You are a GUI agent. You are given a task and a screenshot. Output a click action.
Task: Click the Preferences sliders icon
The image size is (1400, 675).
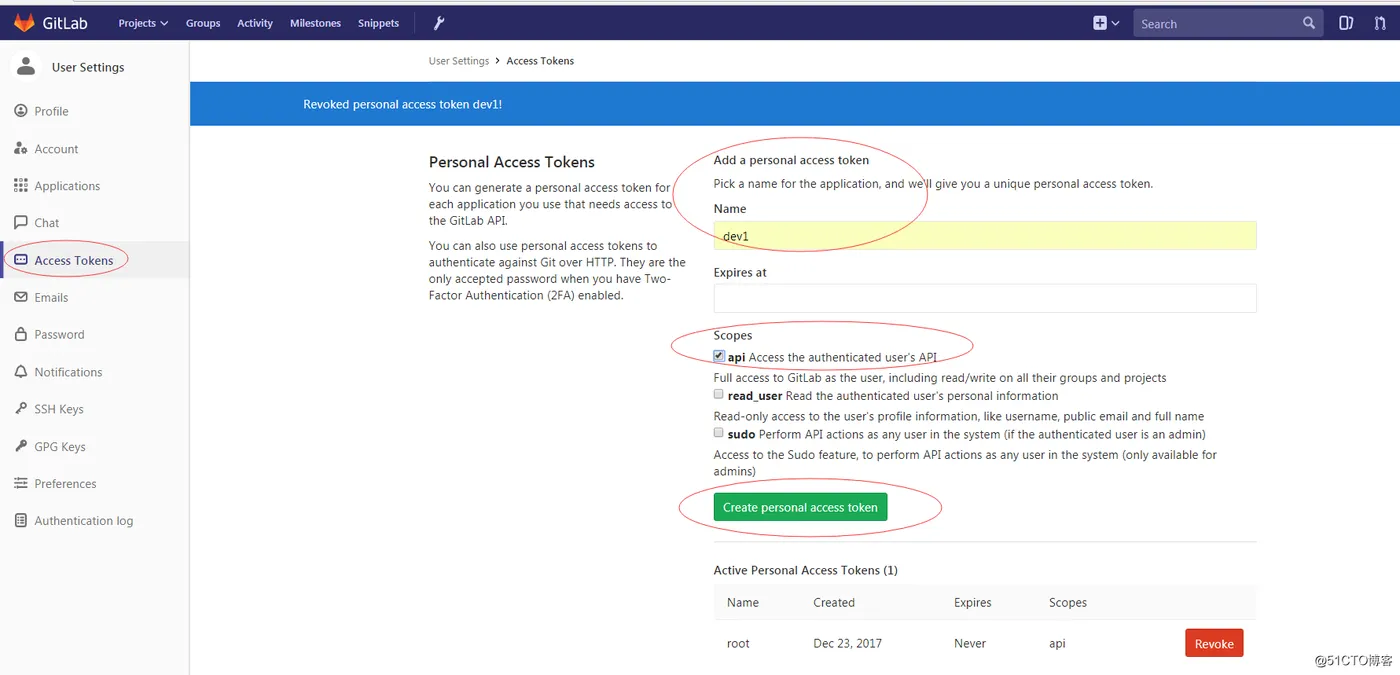[20, 483]
